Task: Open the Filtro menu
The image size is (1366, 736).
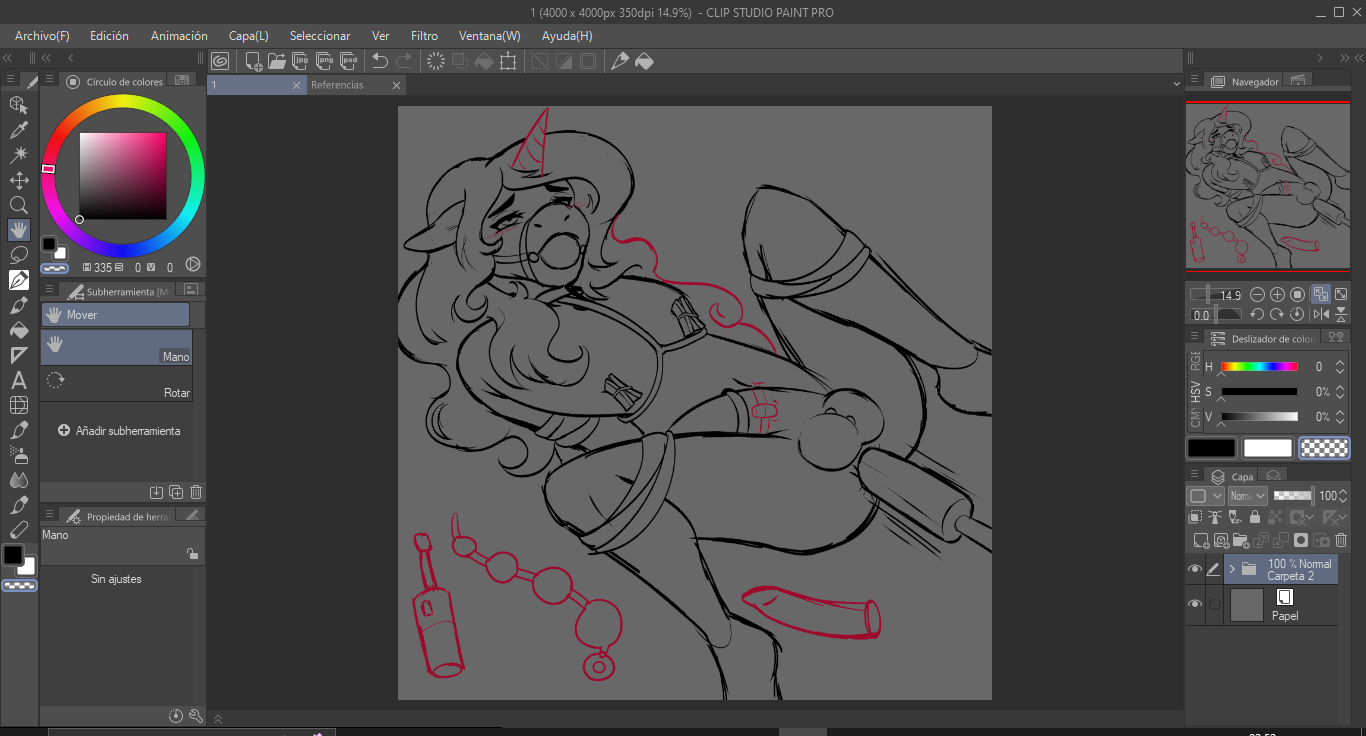Action: (x=424, y=36)
